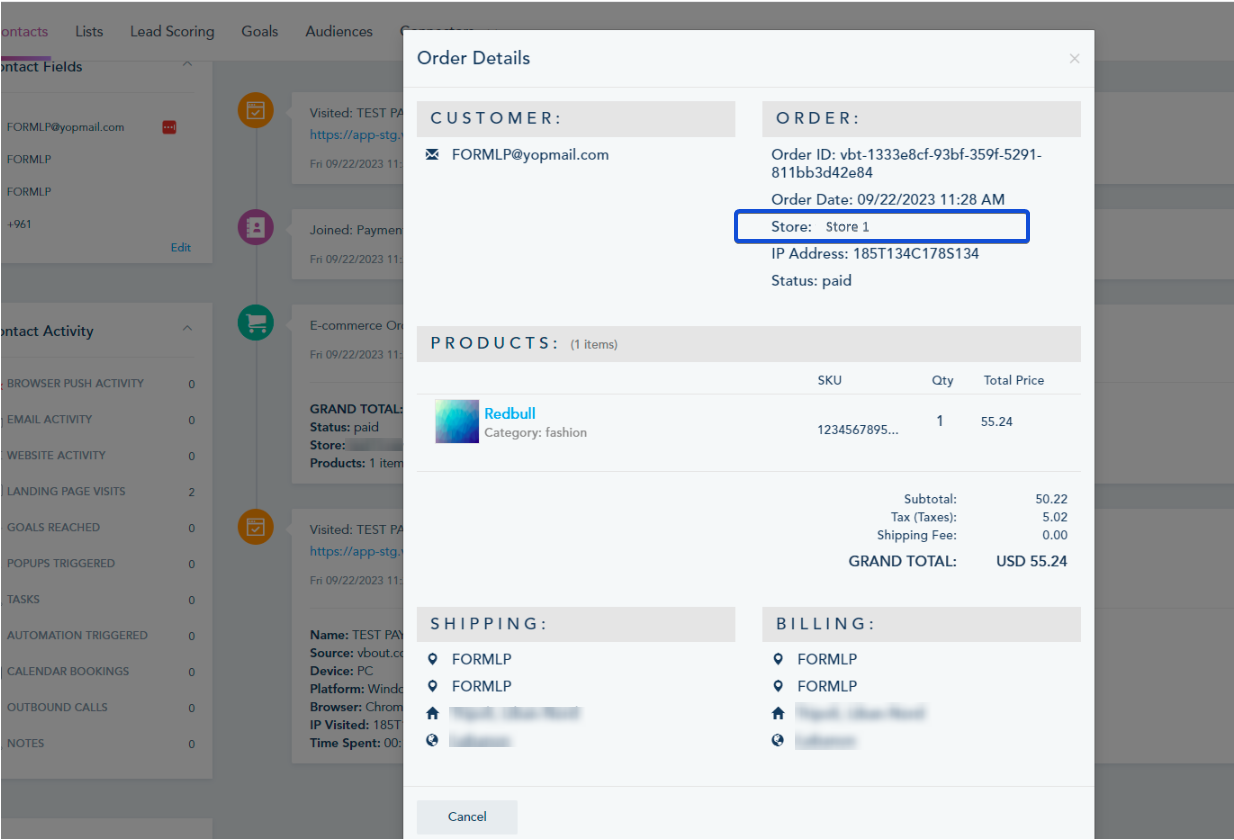Image resolution: width=1234 pixels, height=840 pixels.
Task: Switch to the Audiences tab
Action: coord(339,31)
